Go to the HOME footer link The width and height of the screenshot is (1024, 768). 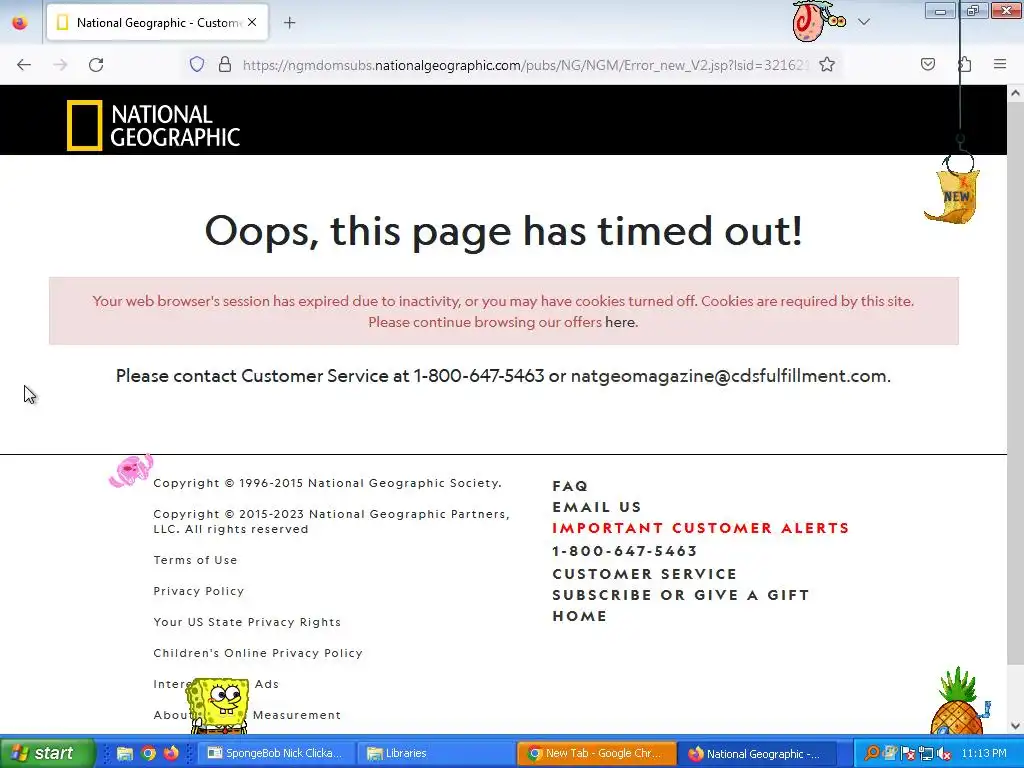tap(580, 616)
